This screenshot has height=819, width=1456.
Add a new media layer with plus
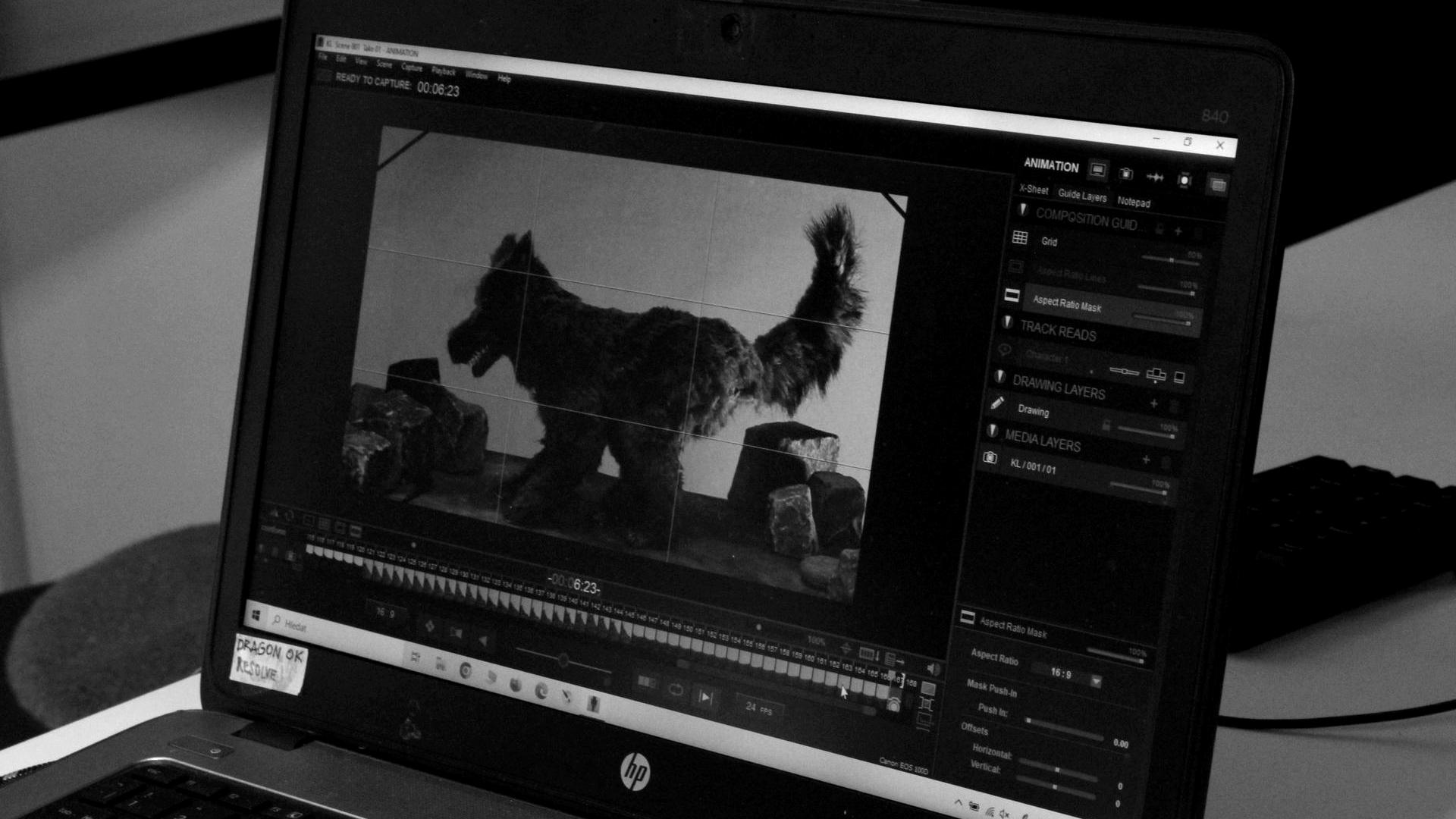[x=1146, y=460]
